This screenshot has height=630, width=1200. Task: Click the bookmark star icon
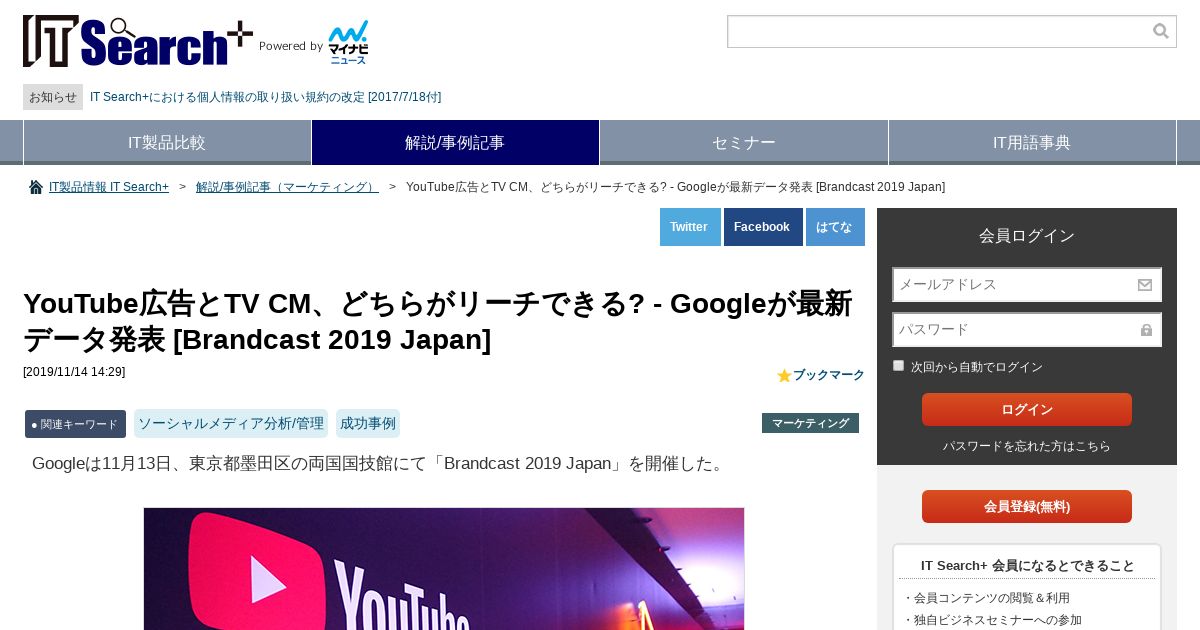(784, 375)
